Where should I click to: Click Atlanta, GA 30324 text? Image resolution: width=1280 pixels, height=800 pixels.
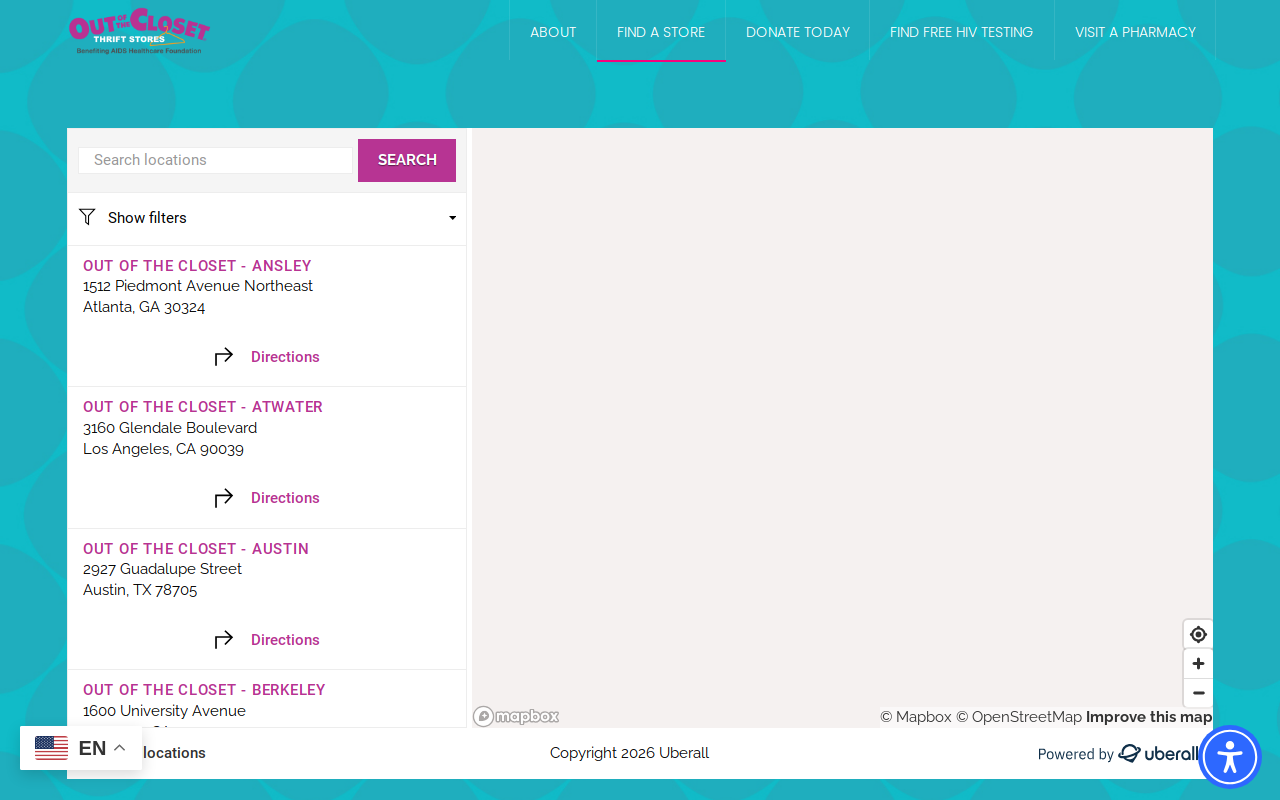[x=144, y=307]
